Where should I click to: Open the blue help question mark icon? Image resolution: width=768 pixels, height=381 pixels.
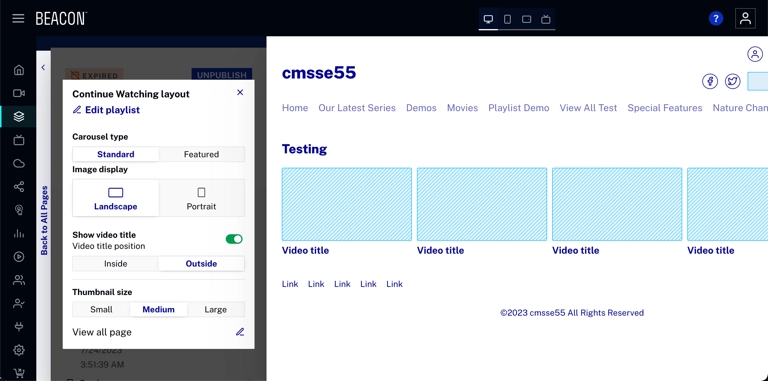click(x=716, y=19)
